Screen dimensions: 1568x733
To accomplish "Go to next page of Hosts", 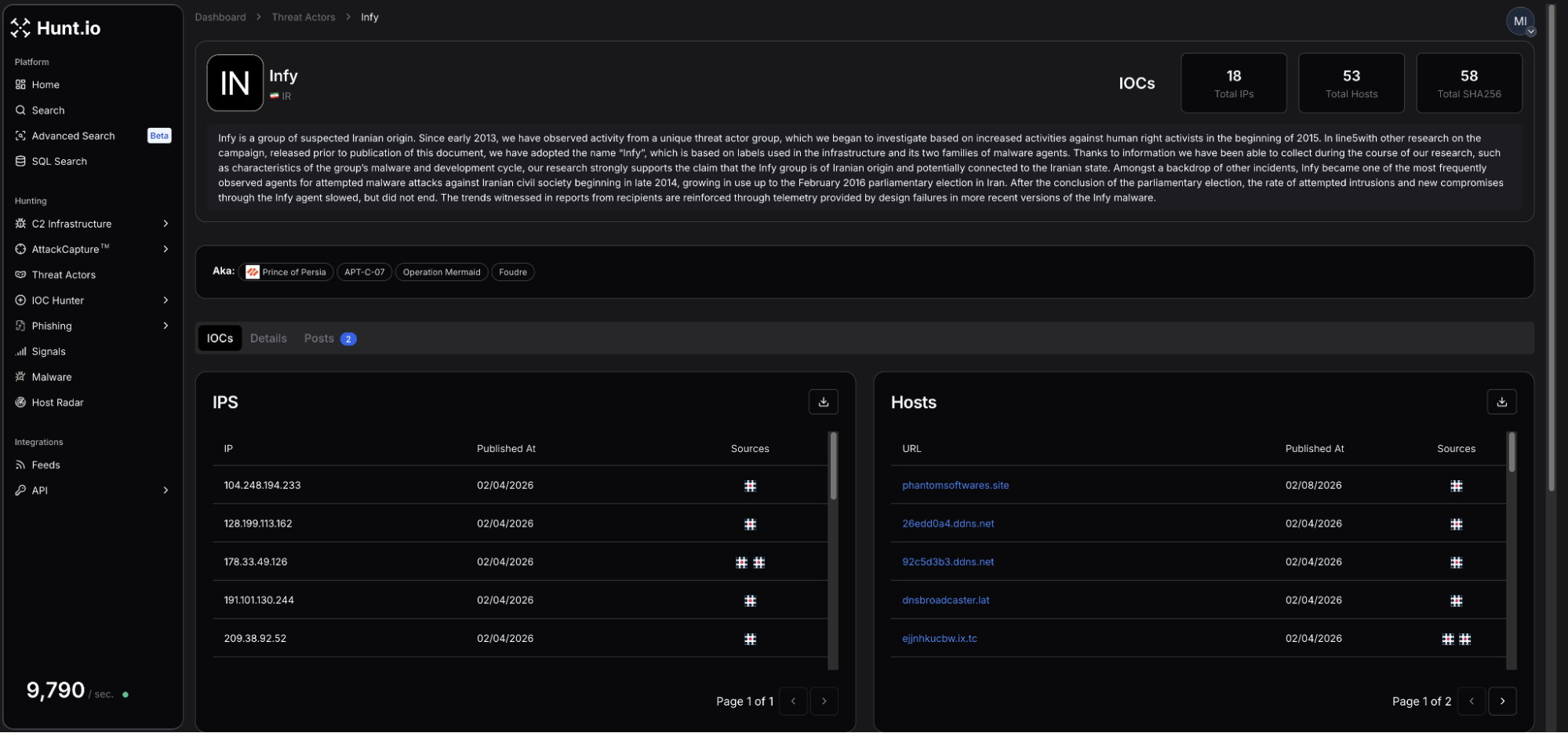I will (1501, 701).
